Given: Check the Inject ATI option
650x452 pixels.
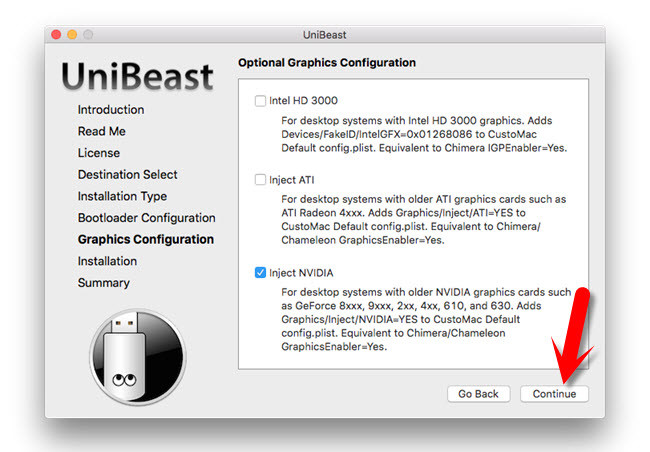Looking at the screenshot, I should coord(261,181).
